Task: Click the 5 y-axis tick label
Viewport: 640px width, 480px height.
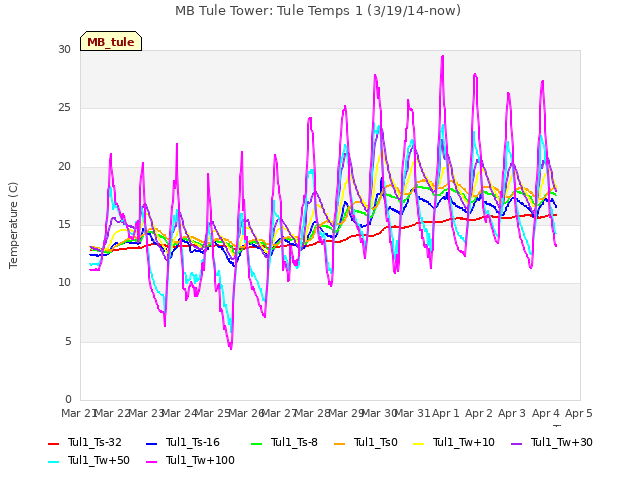Action: [x=68, y=341]
